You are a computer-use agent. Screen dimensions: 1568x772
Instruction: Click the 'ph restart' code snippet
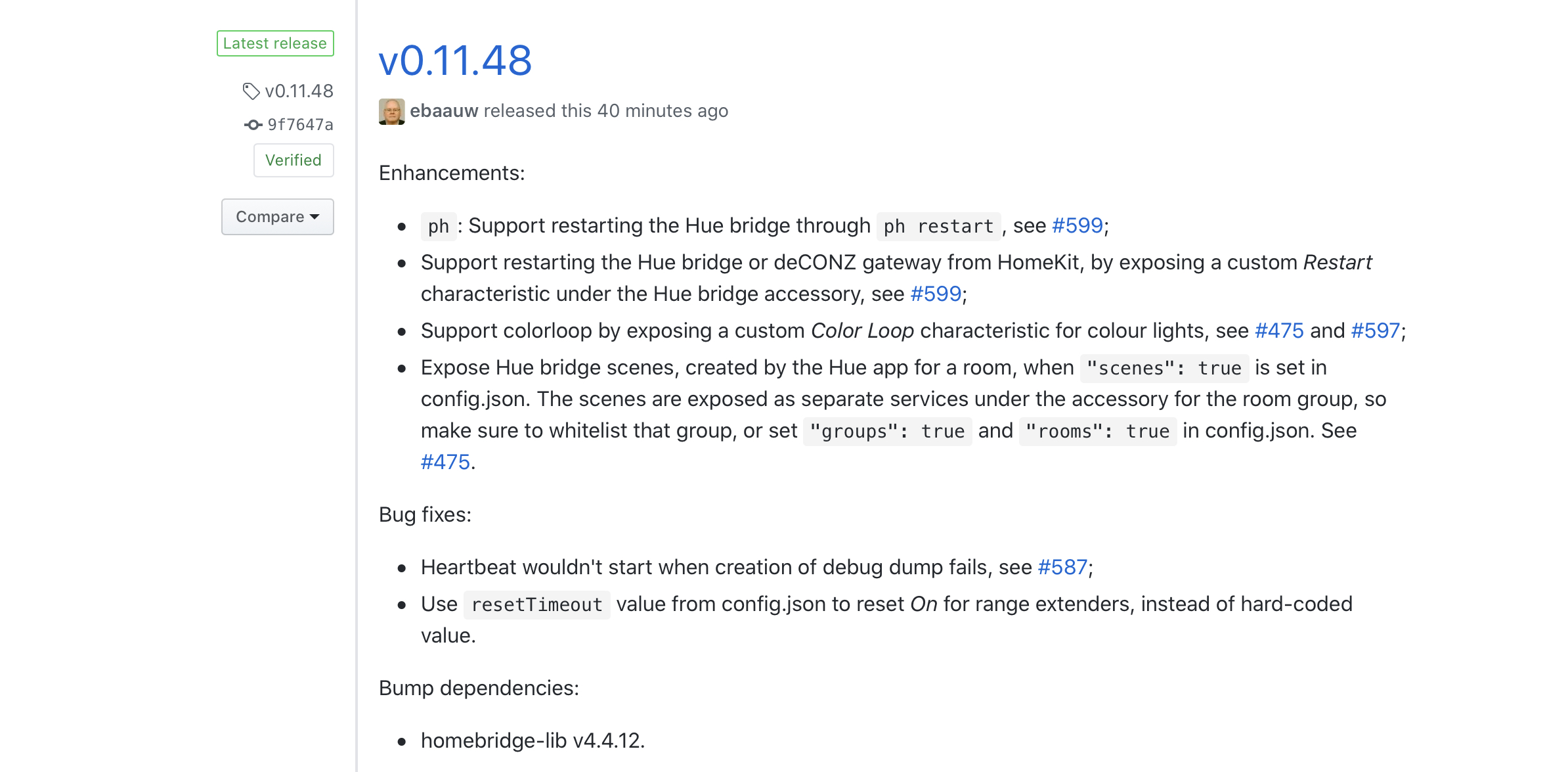tap(938, 226)
